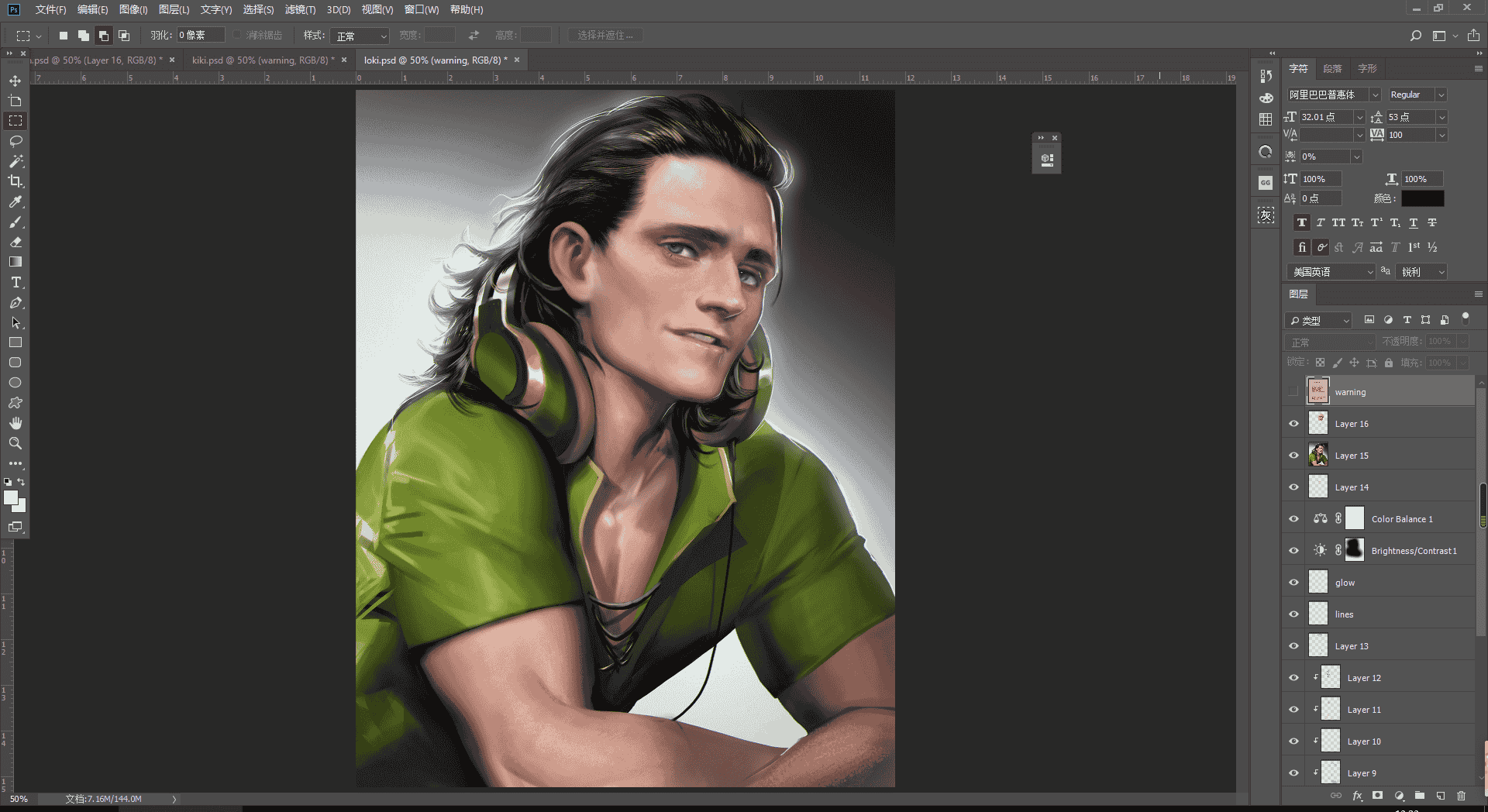The width and height of the screenshot is (1488, 812).
Task: Select the Hand tool
Action: click(x=15, y=423)
